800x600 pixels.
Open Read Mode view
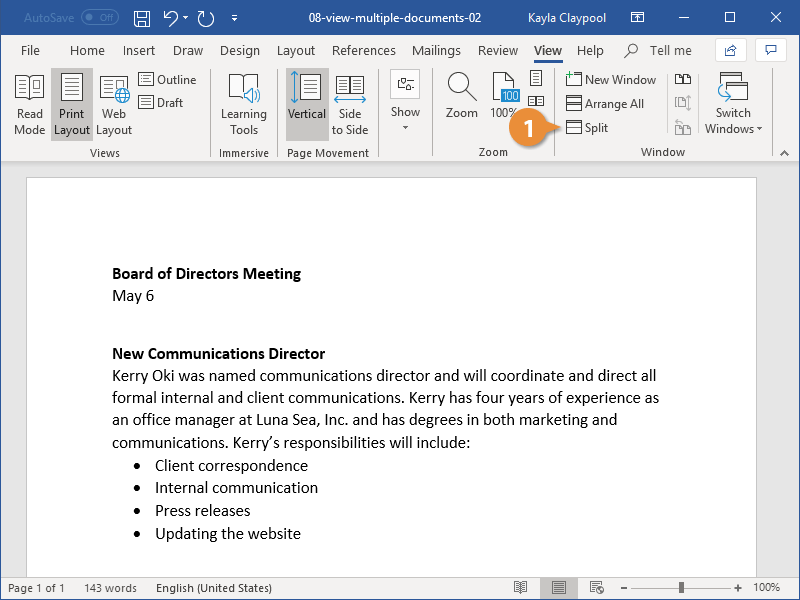click(x=30, y=103)
